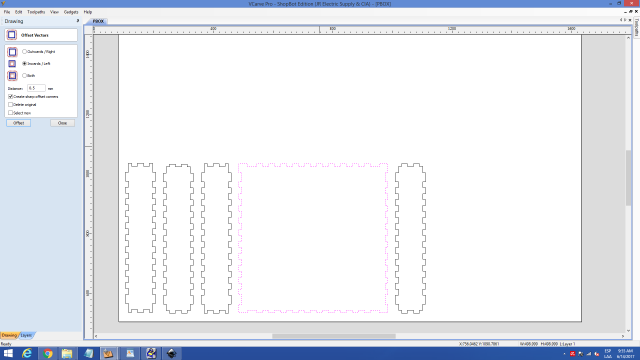Click the taskbar clock showing 9:11 AM
The width and height of the screenshot is (640, 360).
pos(625,353)
